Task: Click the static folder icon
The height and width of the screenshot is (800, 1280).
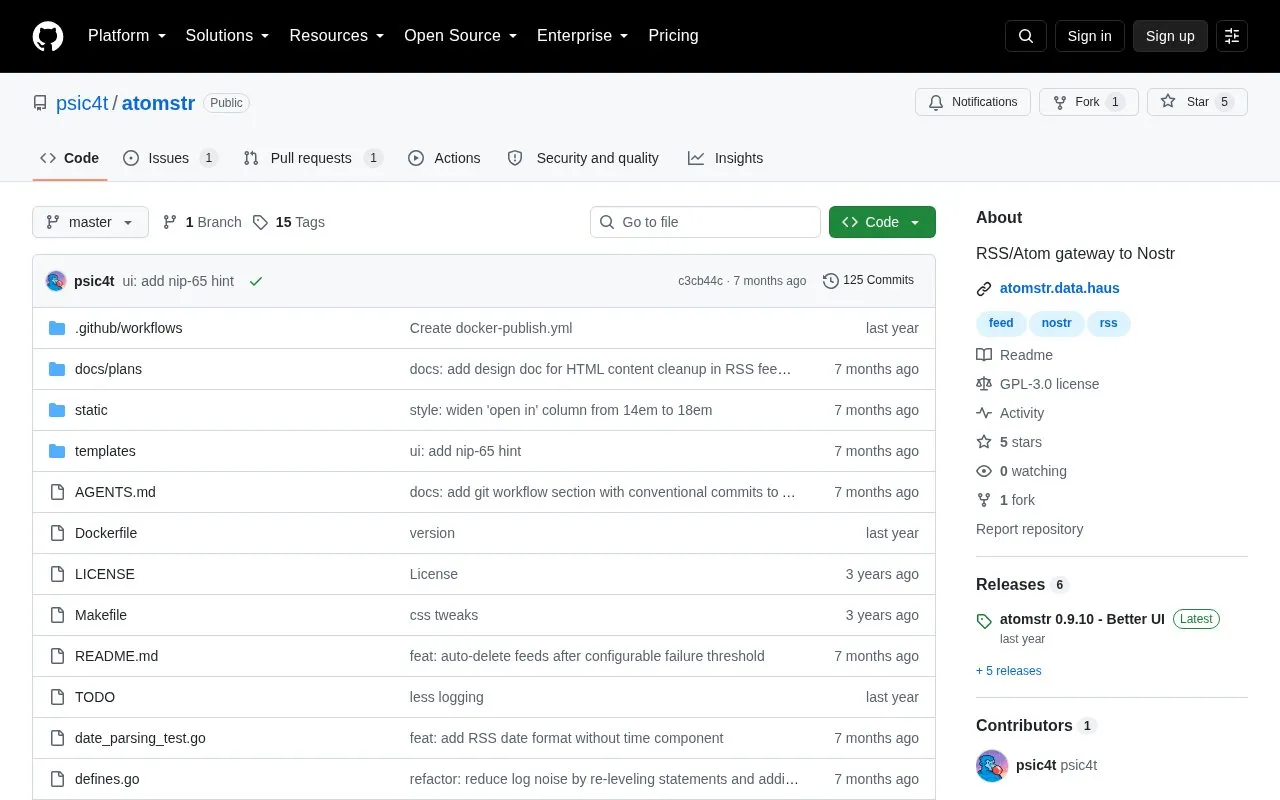Action: (57, 410)
